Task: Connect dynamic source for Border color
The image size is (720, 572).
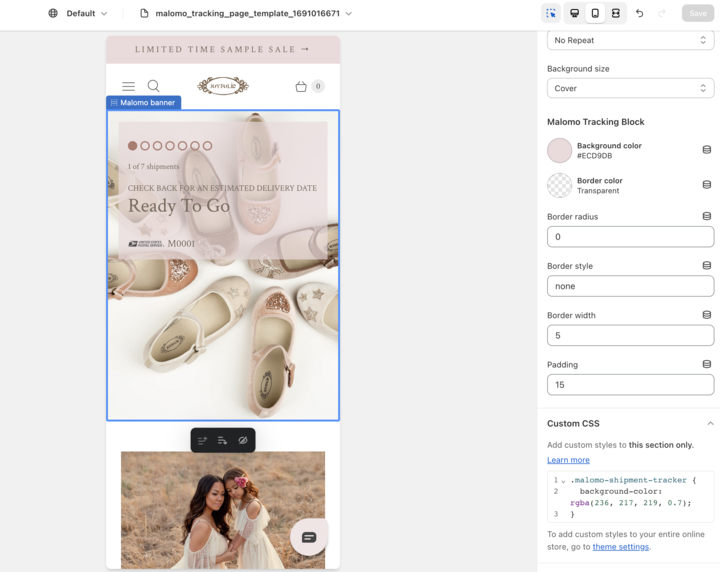Action: pyautogui.click(x=707, y=185)
